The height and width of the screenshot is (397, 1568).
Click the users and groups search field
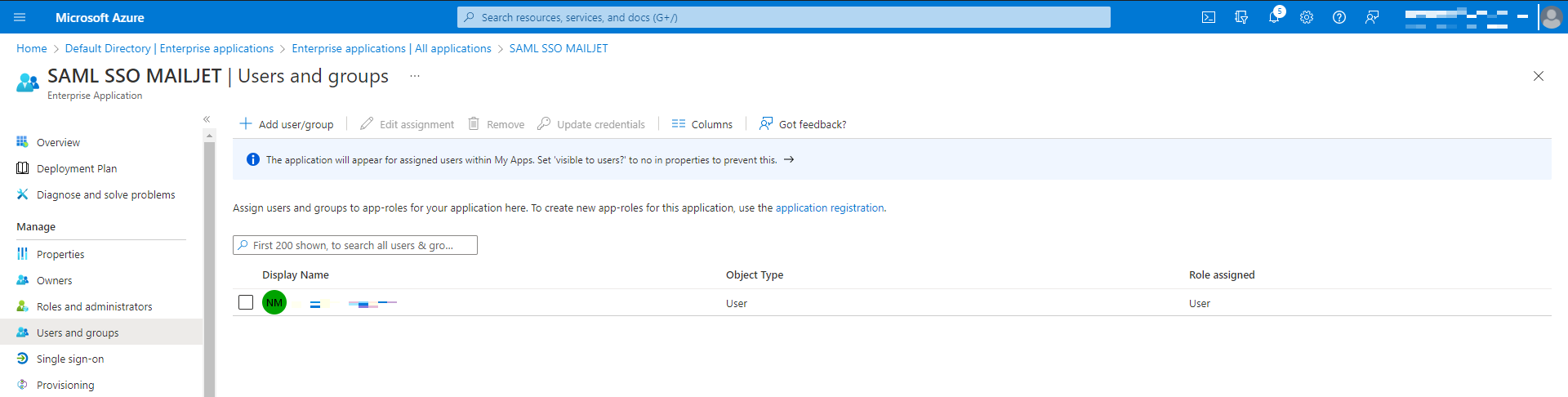pyautogui.click(x=355, y=245)
